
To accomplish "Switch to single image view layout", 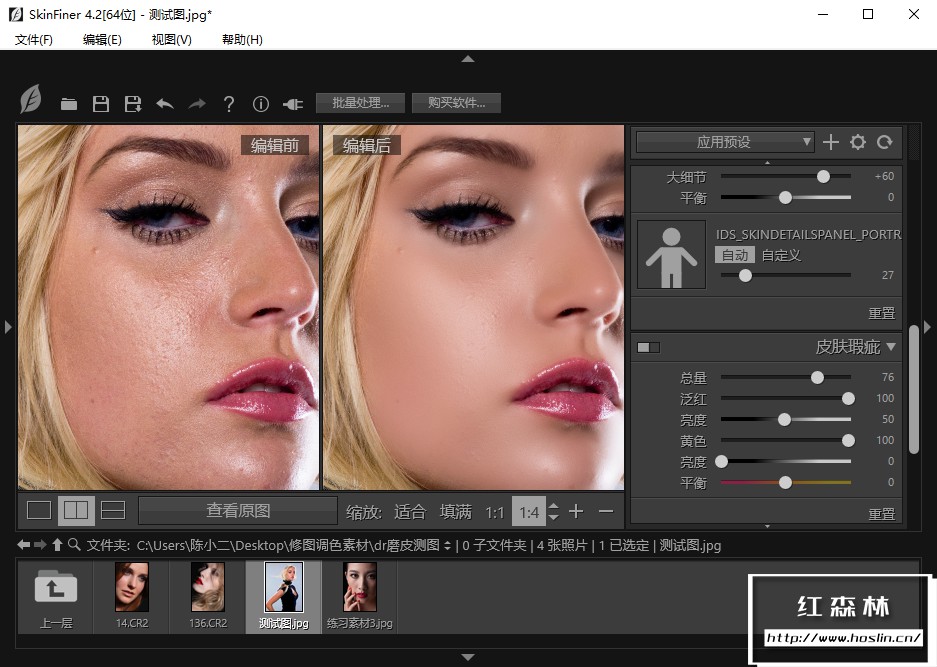I will [x=39, y=511].
